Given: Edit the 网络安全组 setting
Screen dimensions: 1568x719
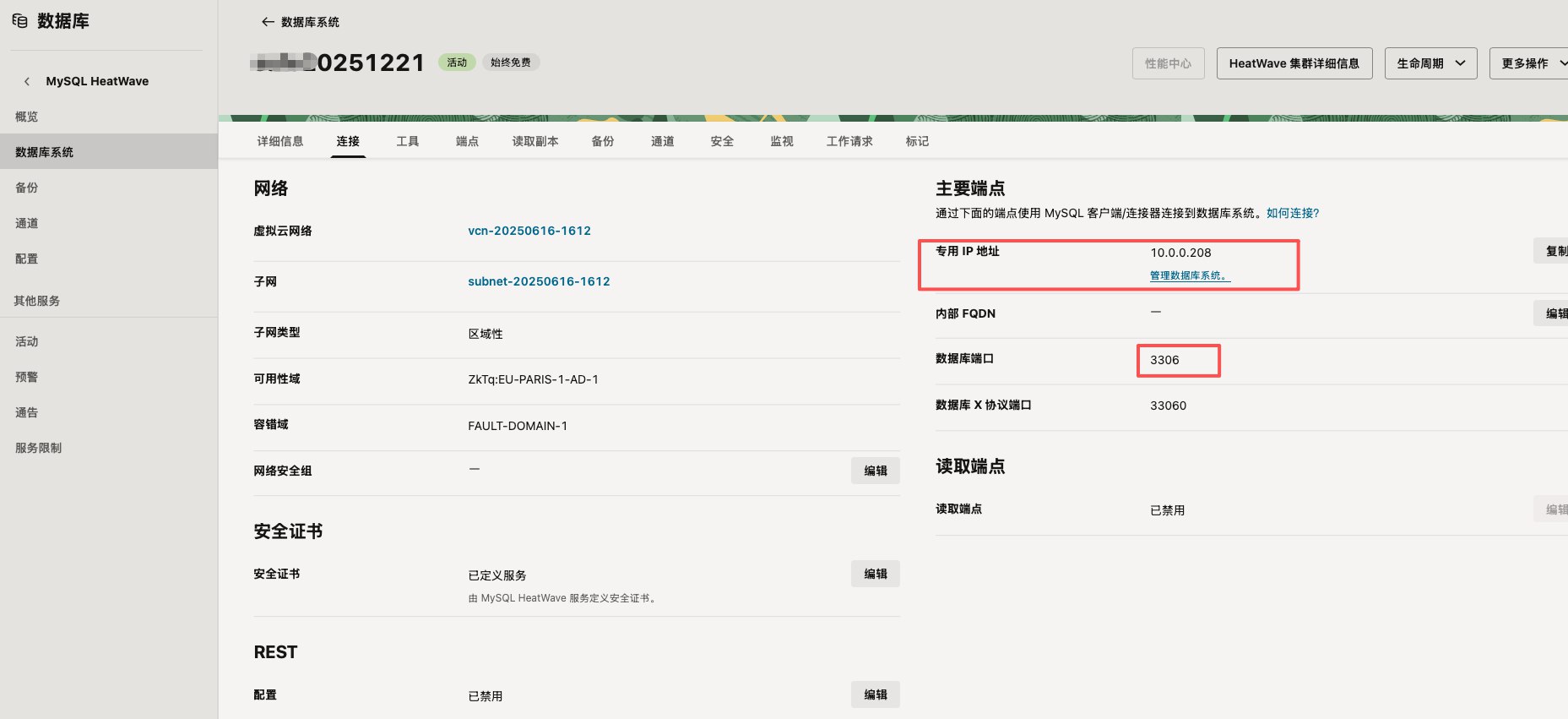Looking at the screenshot, I should coord(875,471).
